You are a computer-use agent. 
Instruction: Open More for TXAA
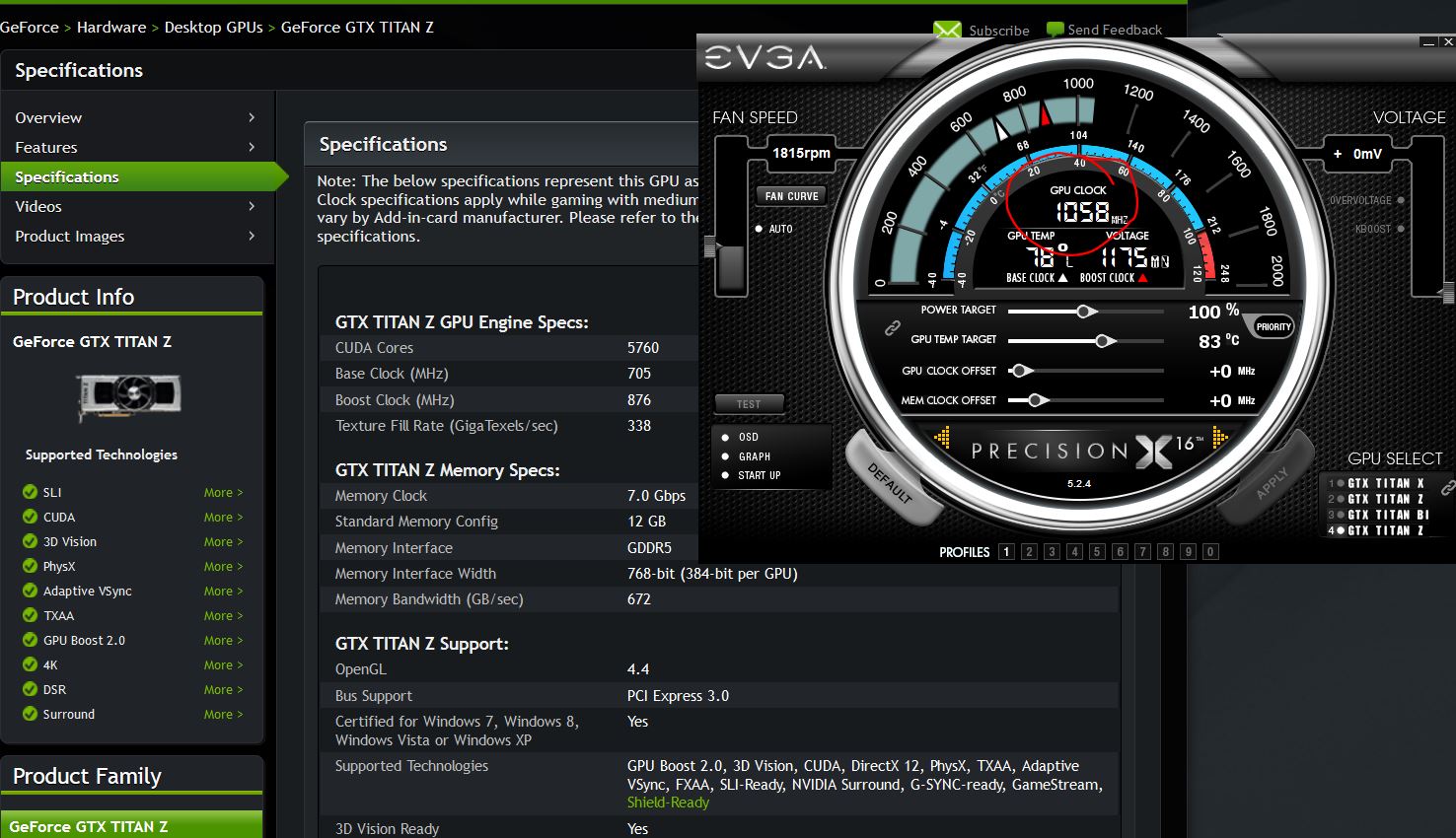tap(223, 615)
